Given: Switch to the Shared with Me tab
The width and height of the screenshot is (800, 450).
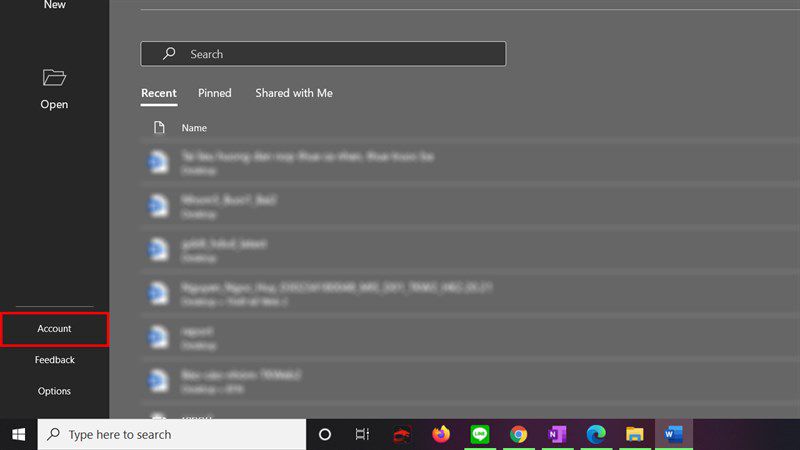Looking at the screenshot, I should [294, 93].
